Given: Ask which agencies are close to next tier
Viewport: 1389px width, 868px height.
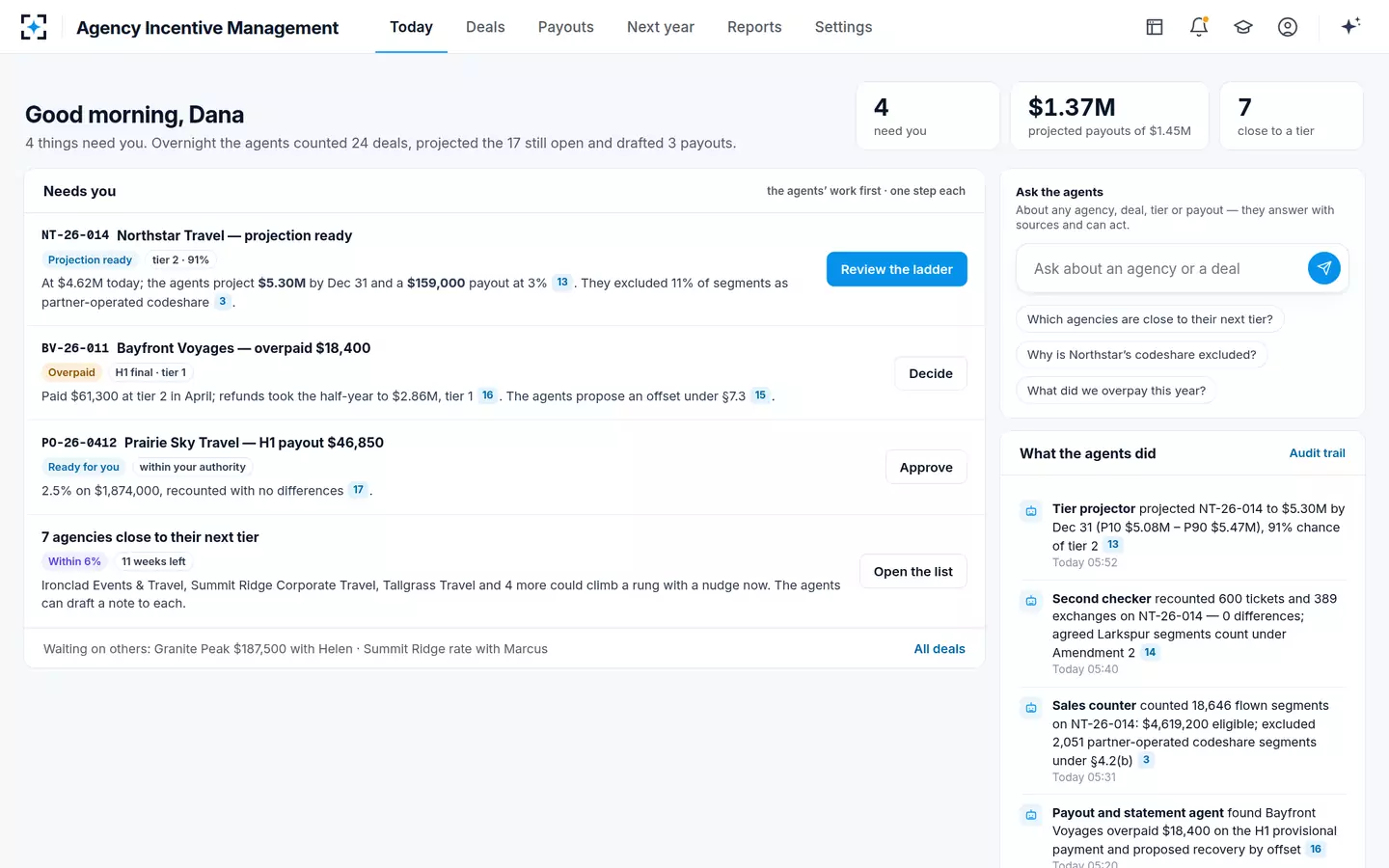Looking at the screenshot, I should [1150, 319].
